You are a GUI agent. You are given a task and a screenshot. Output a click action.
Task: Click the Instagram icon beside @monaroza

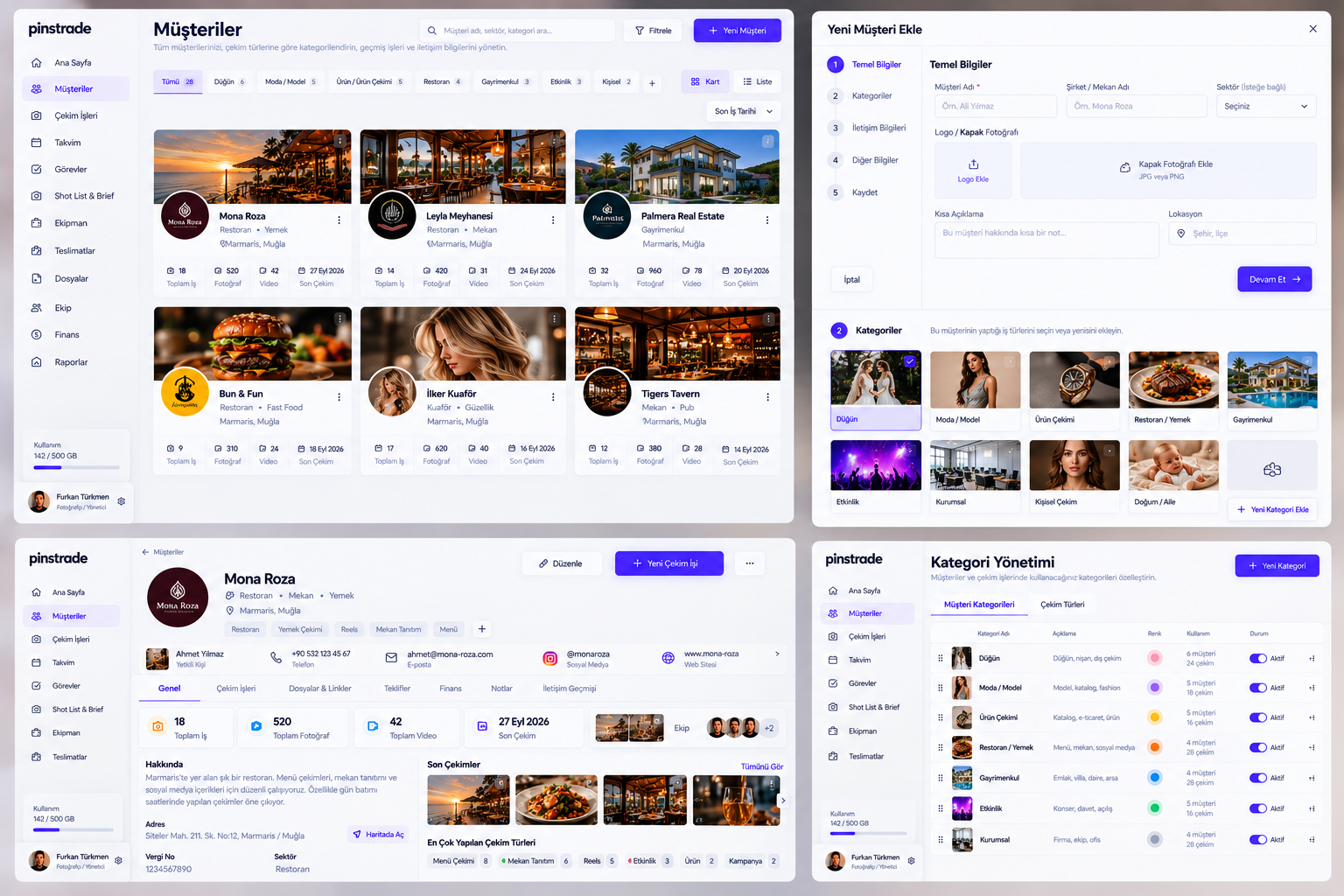(550, 659)
